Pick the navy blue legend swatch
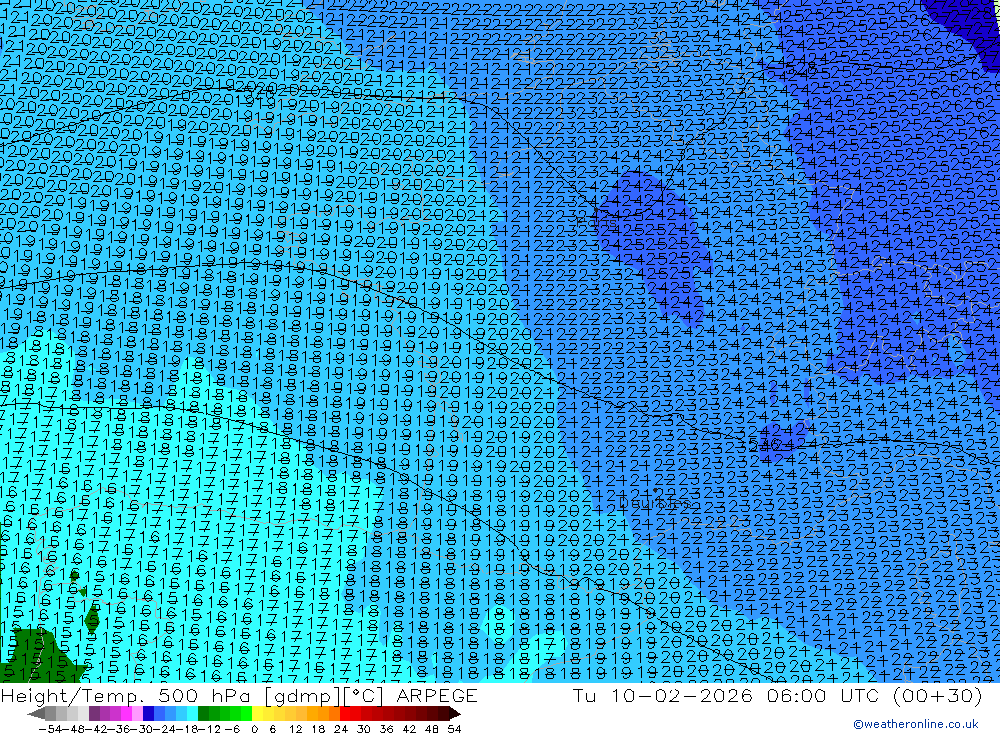The height and width of the screenshot is (733, 1000). pos(148,714)
